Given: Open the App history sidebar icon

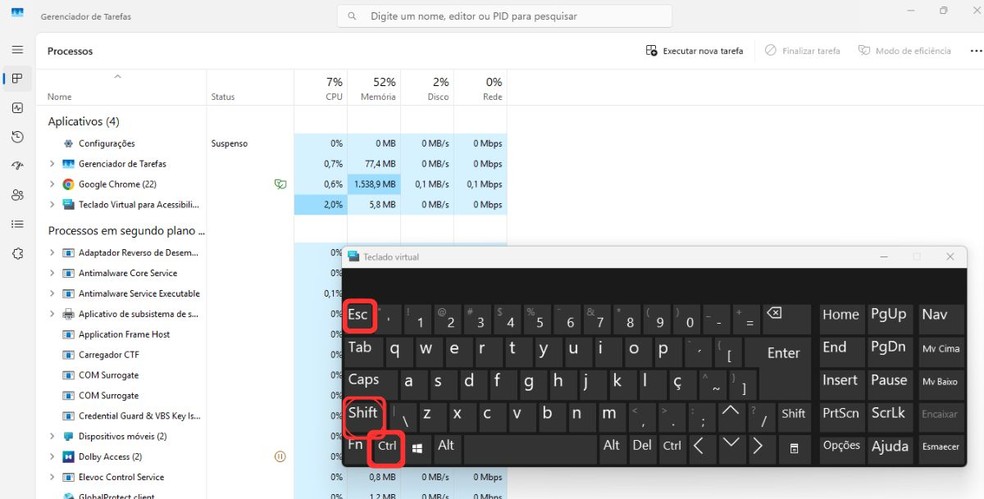Looking at the screenshot, I should click(x=18, y=137).
